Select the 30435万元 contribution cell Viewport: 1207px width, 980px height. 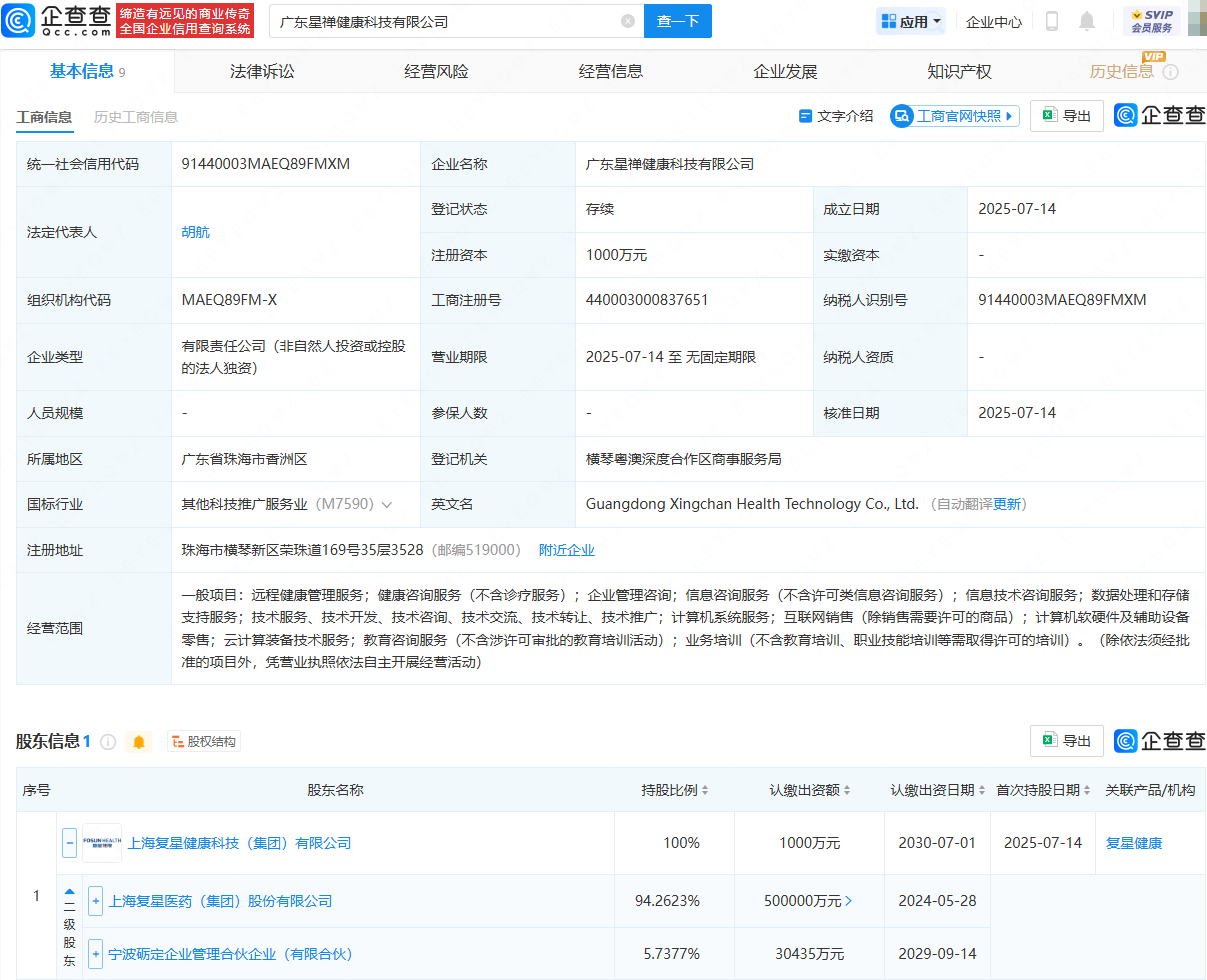click(x=810, y=954)
